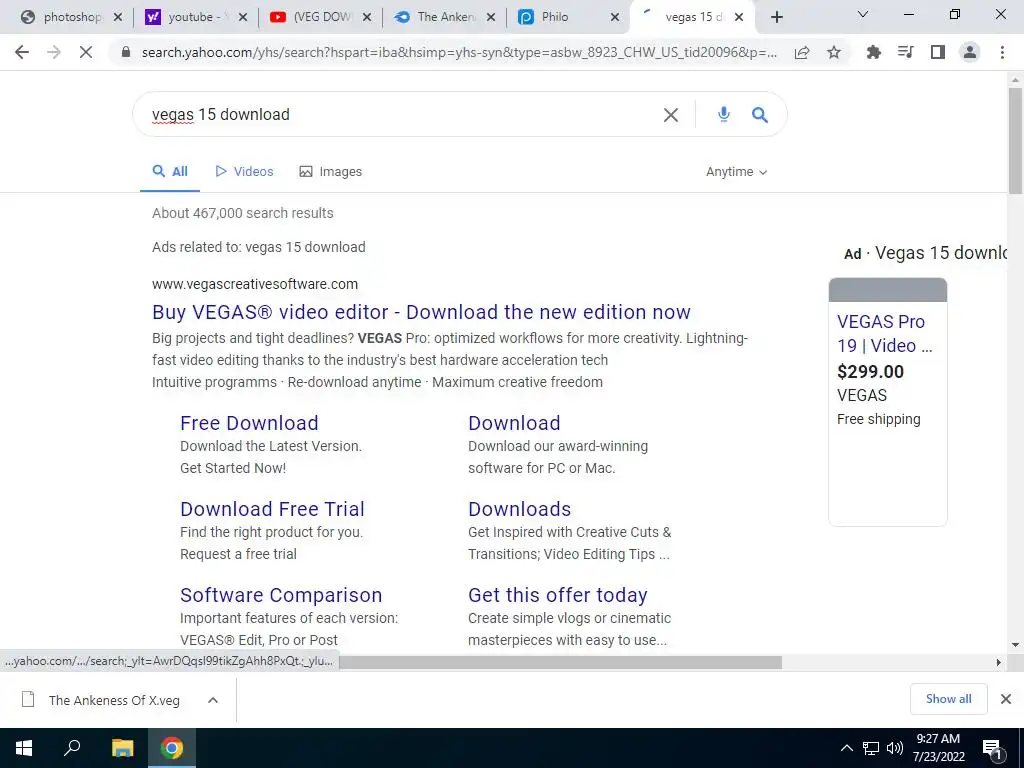Open the Windows Start menu

click(24, 748)
